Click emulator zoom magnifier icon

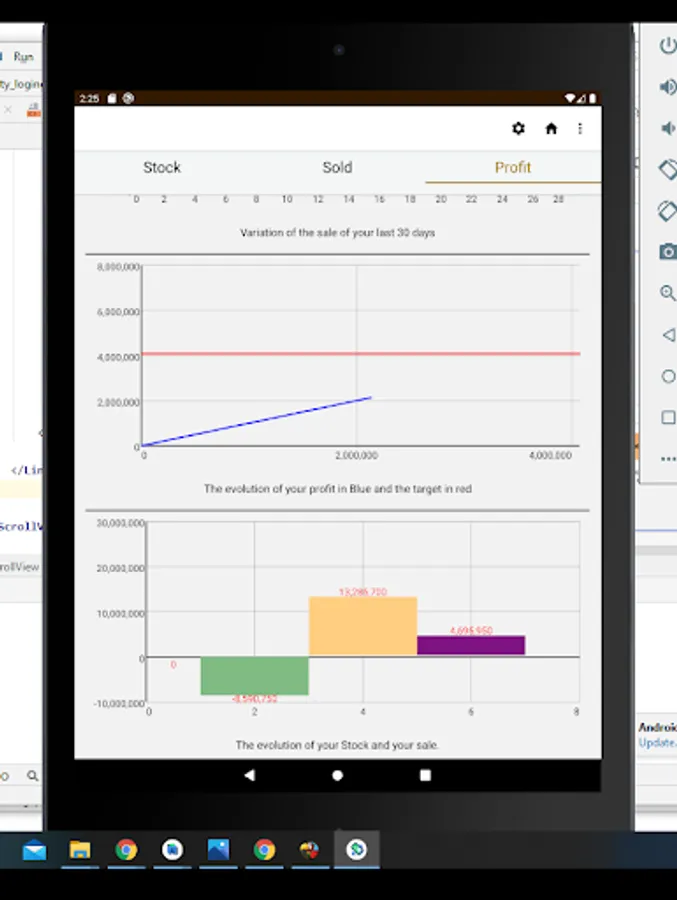(x=668, y=293)
